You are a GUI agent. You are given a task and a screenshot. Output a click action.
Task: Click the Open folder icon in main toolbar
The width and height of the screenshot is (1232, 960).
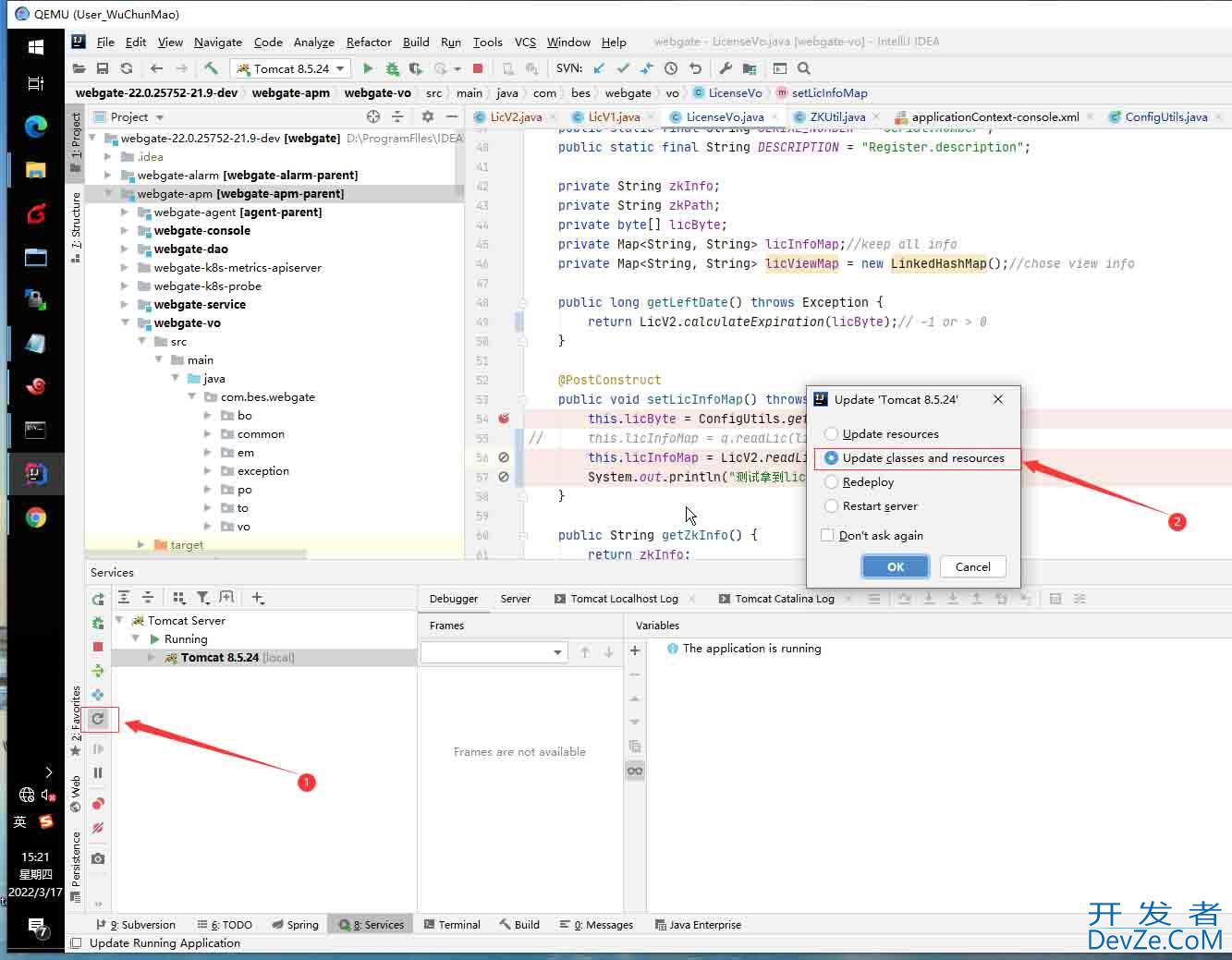coord(79,68)
